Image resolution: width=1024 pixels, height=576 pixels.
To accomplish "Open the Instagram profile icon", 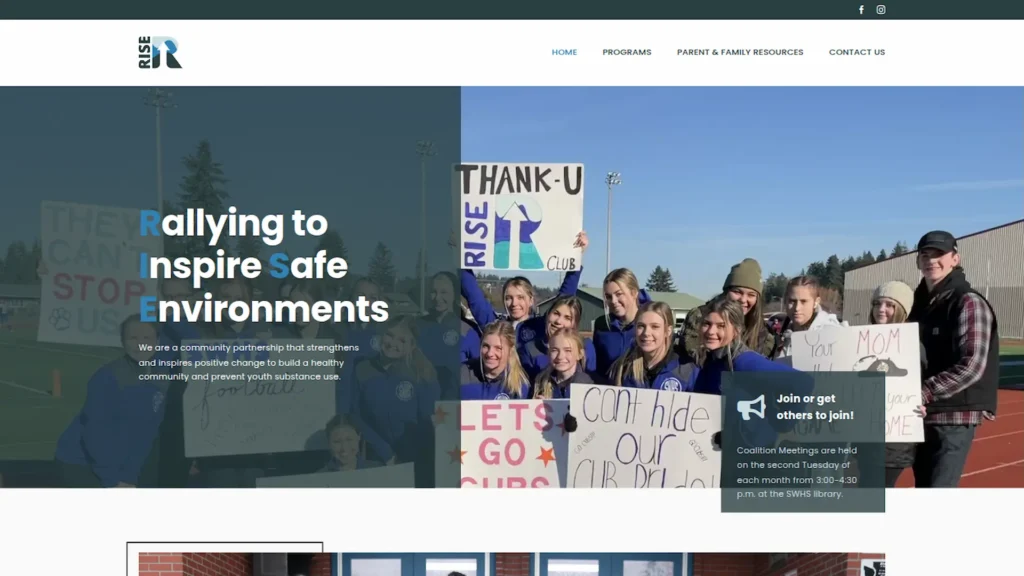I will (x=881, y=10).
